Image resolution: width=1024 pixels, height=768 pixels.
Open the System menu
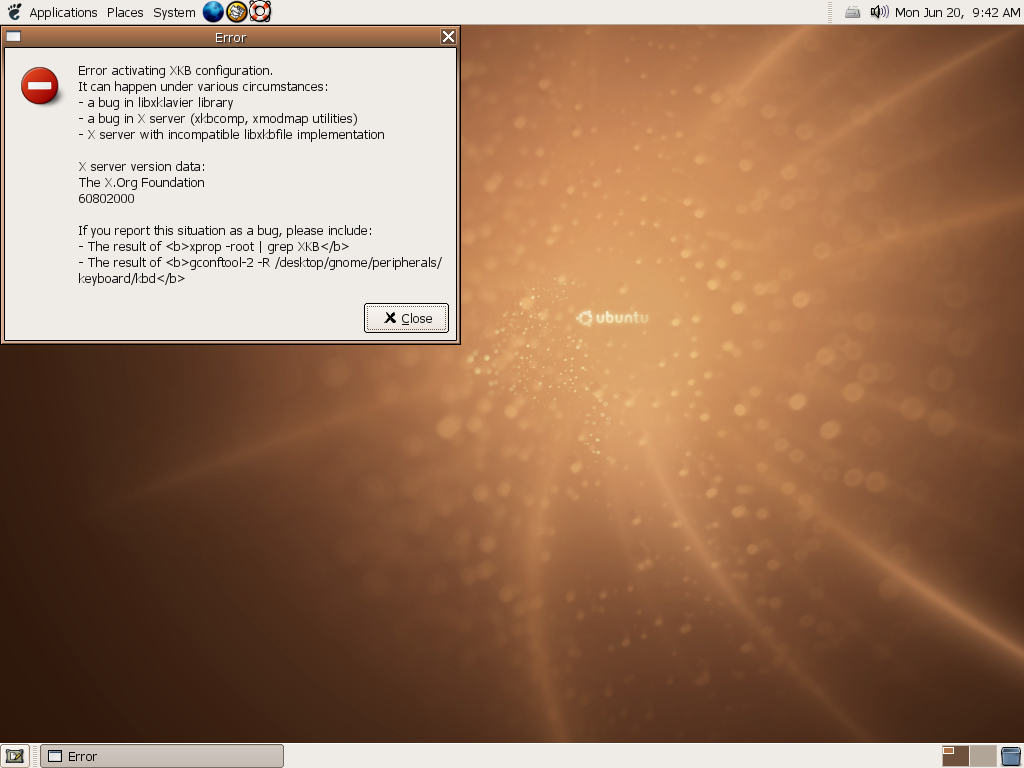[174, 12]
